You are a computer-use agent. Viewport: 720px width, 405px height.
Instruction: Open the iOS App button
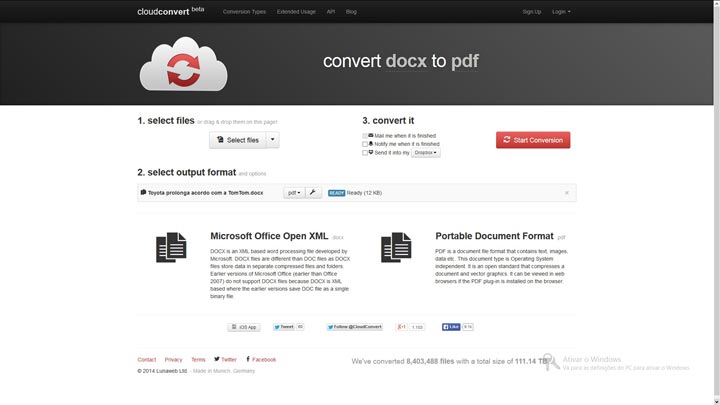pos(244,327)
